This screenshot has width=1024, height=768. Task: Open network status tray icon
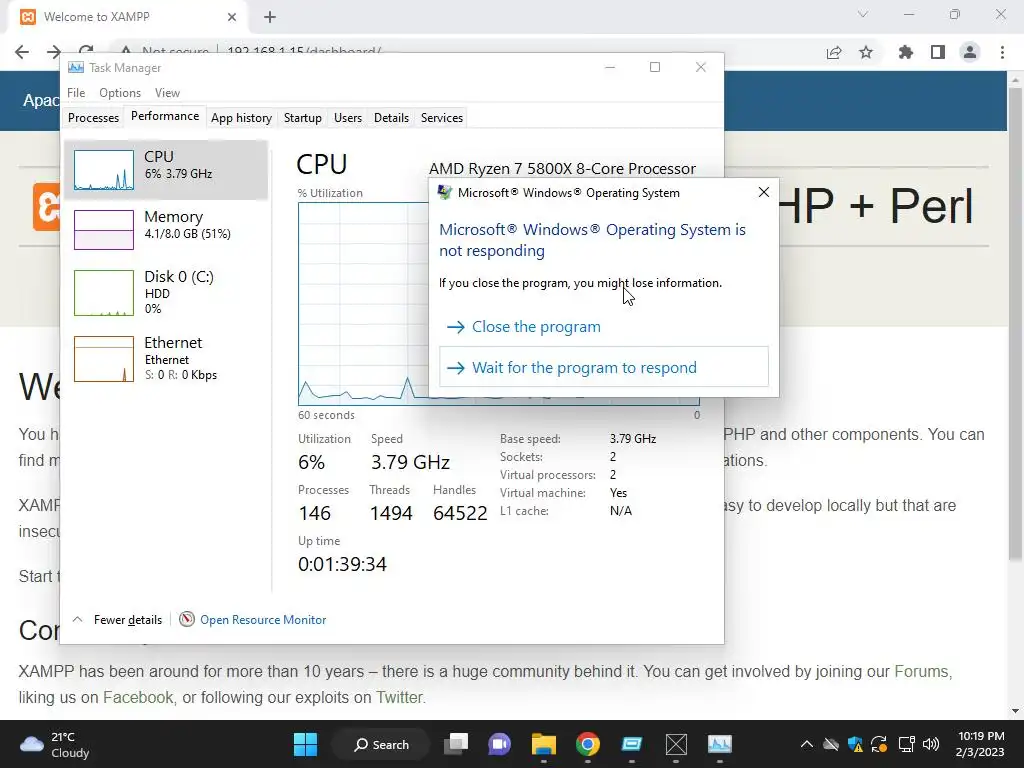[906, 744]
